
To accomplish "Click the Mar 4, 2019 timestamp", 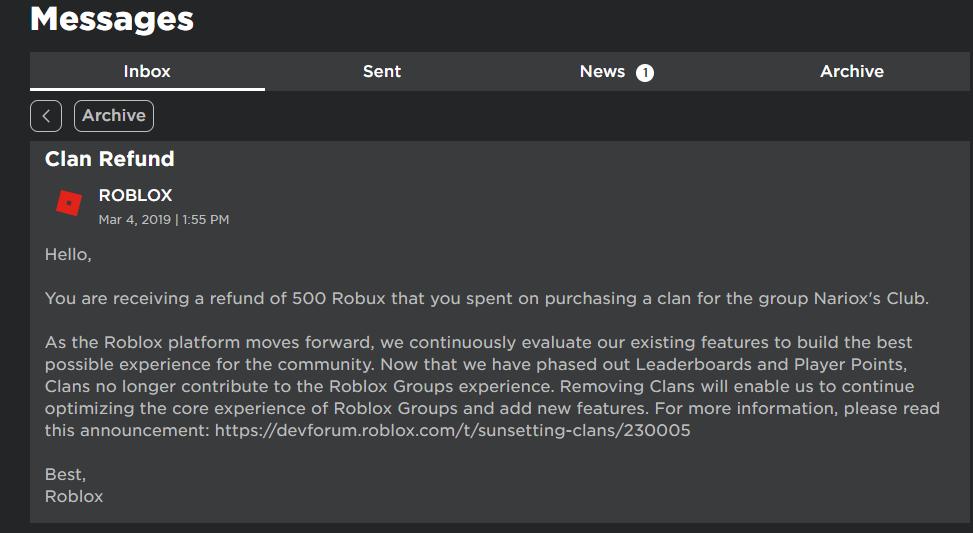I will coord(164,220).
